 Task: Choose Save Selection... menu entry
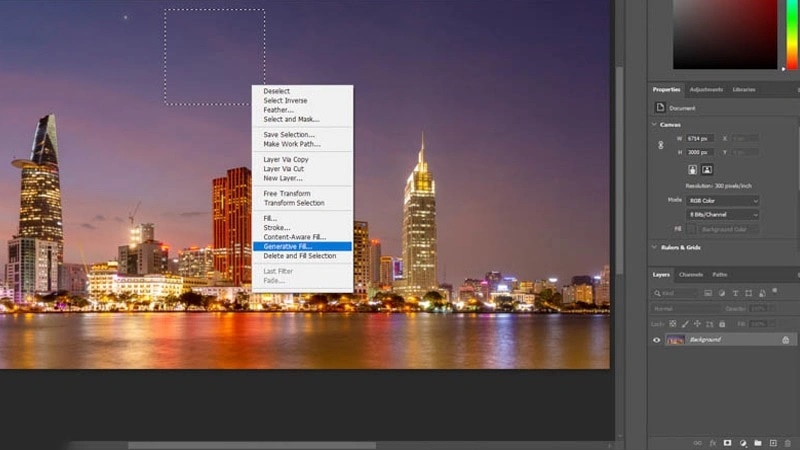[x=289, y=135]
